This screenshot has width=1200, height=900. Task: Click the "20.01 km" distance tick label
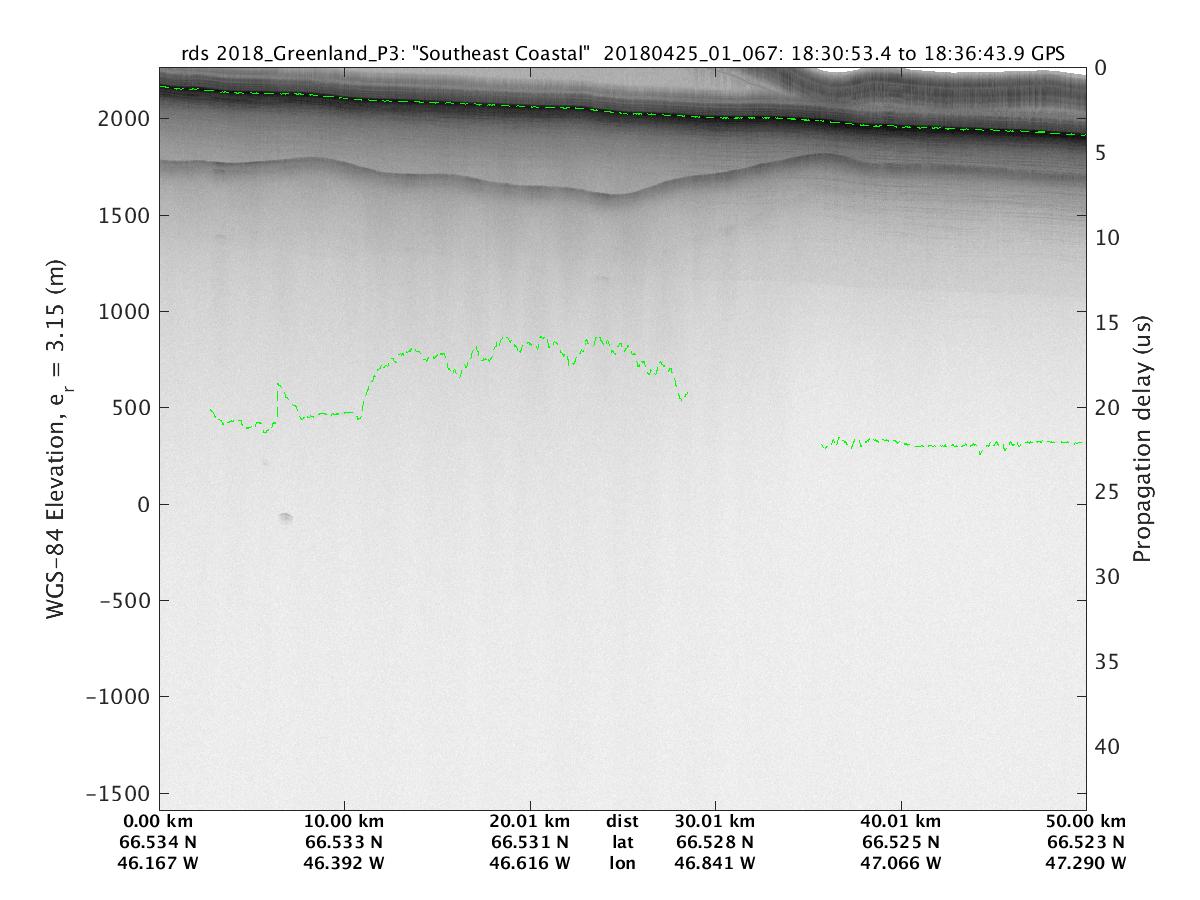click(x=530, y=822)
